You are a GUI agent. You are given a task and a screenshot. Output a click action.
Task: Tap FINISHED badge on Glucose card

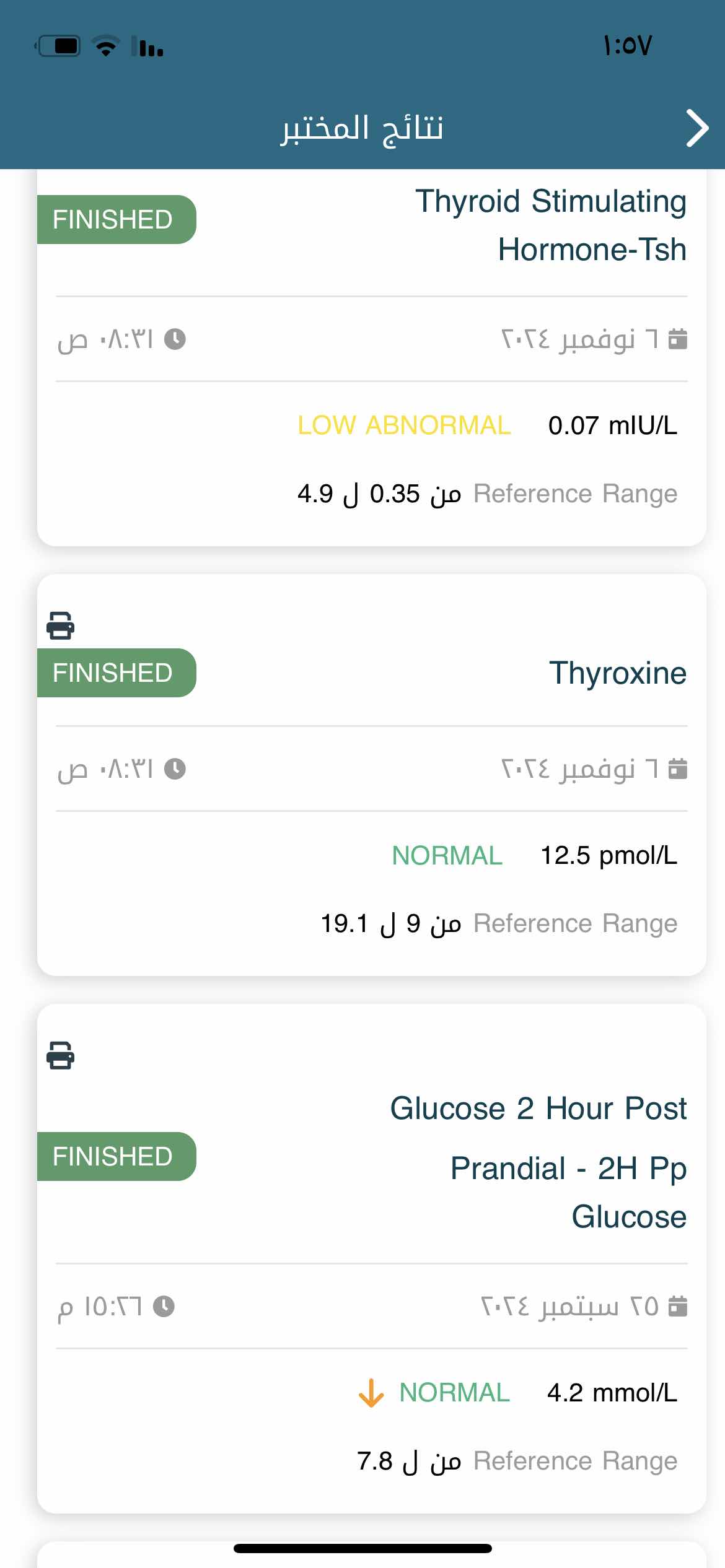pyautogui.click(x=116, y=1157)
